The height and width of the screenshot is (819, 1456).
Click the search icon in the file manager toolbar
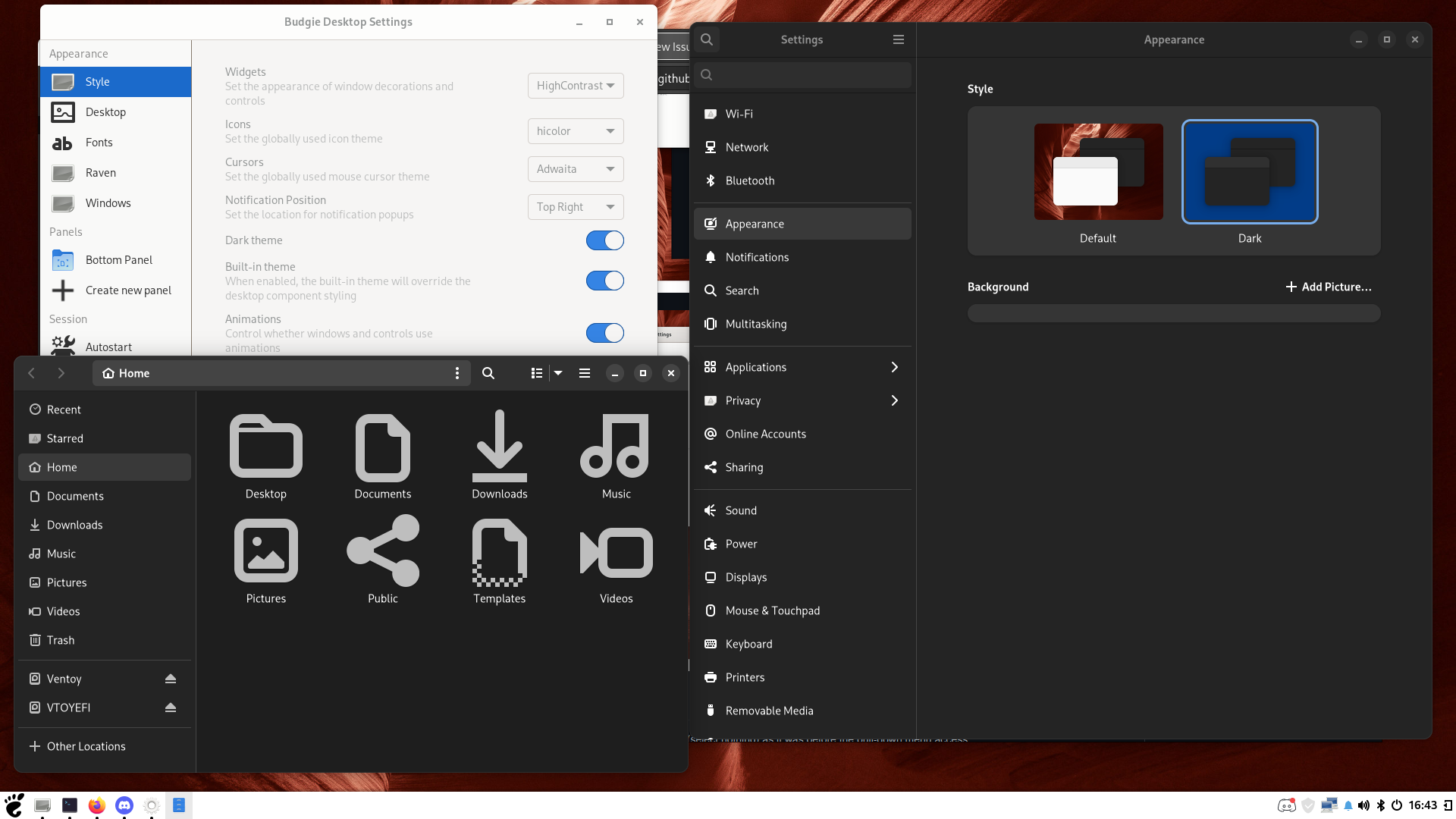tap(488, 373)
